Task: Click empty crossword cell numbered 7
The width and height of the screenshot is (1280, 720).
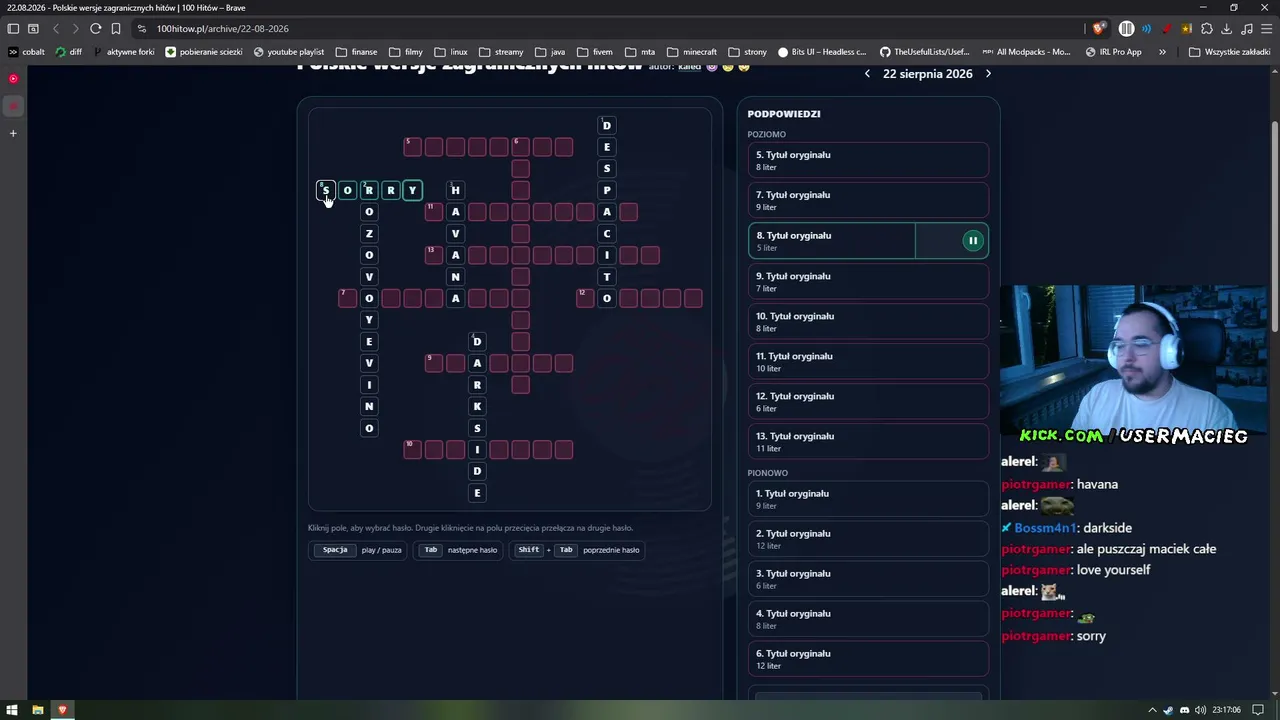Action: pos(347,298)
